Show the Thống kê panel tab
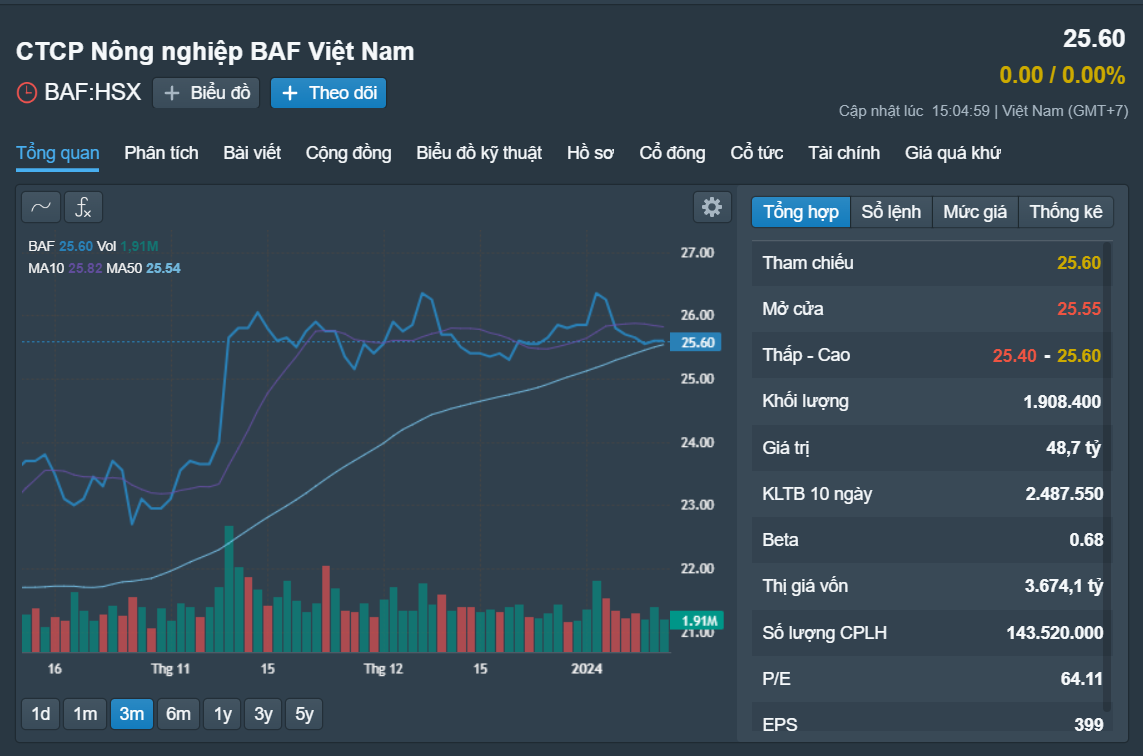Image resolution: width=1143 pixels, height=756 pixels. tap(1066, 212)
